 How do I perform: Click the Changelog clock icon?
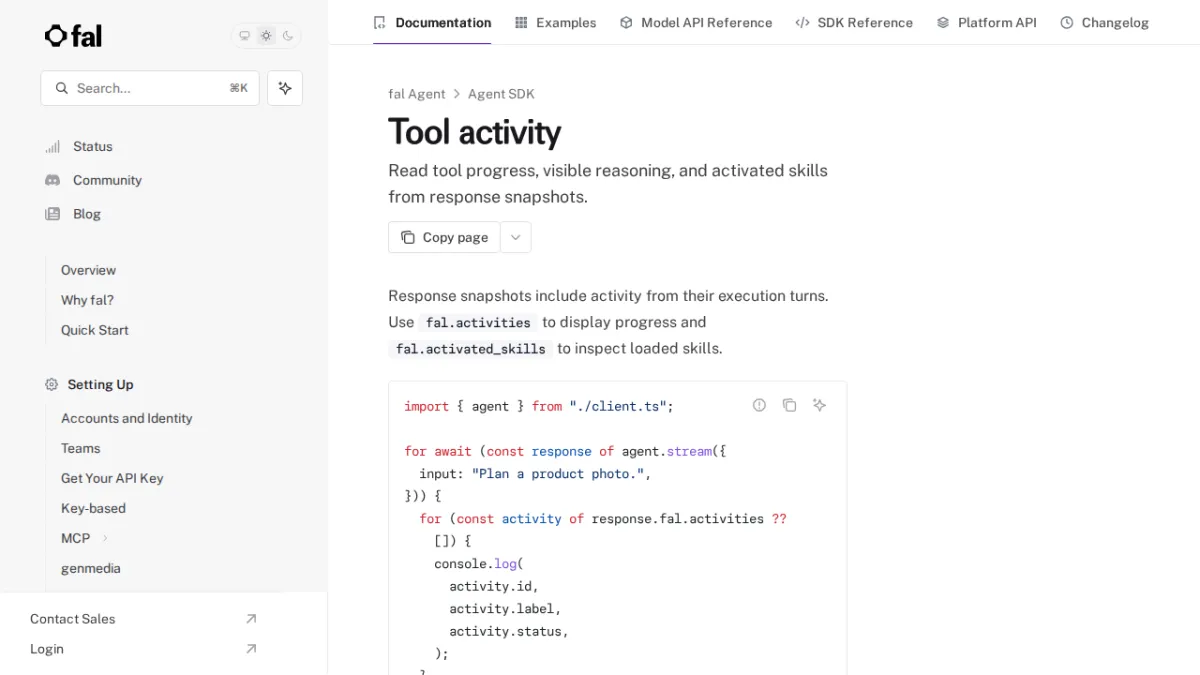[x=1067, y=22]
